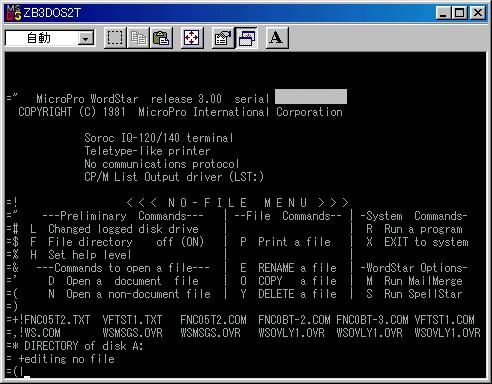Click '---Commands to open a file---' header
This screenshot has height=384, width=492.
123,268
